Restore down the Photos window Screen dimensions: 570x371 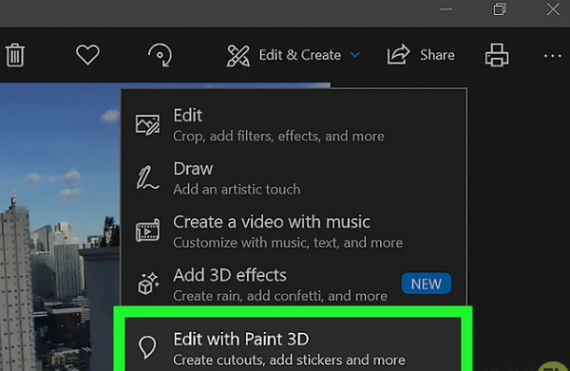pyautogui.click(x=499, y=9)
